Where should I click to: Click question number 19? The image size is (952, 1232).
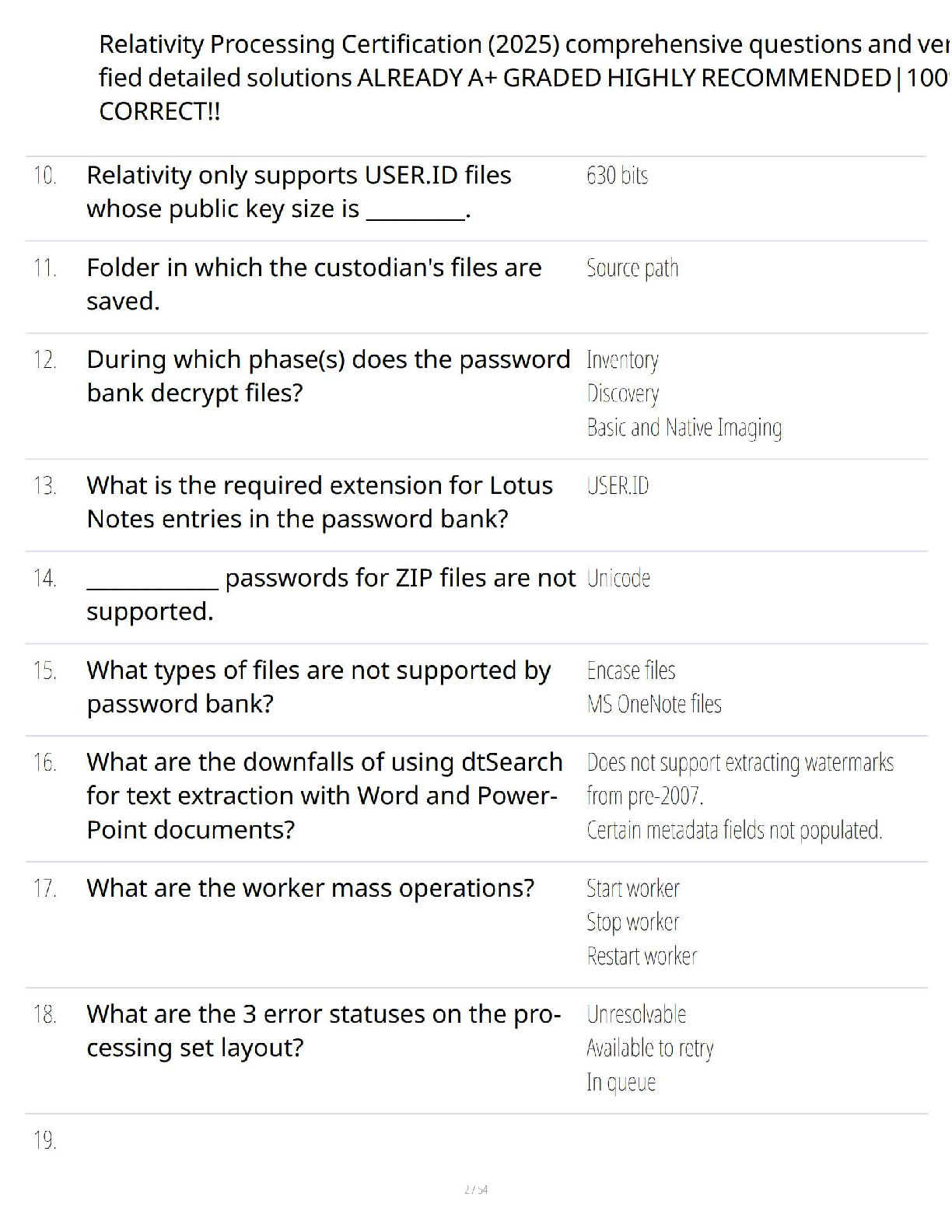[x=44, y=1140]
